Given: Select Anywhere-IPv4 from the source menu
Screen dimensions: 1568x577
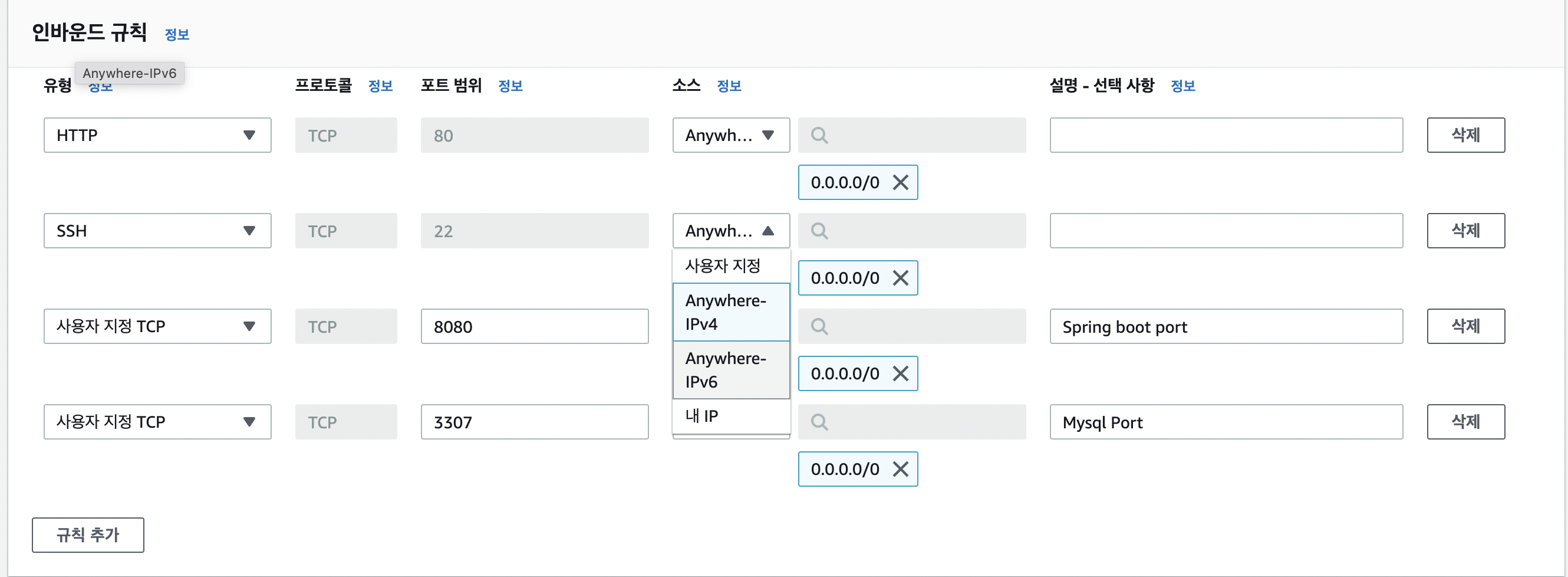Looking at the screenshot, I should 730,312.
